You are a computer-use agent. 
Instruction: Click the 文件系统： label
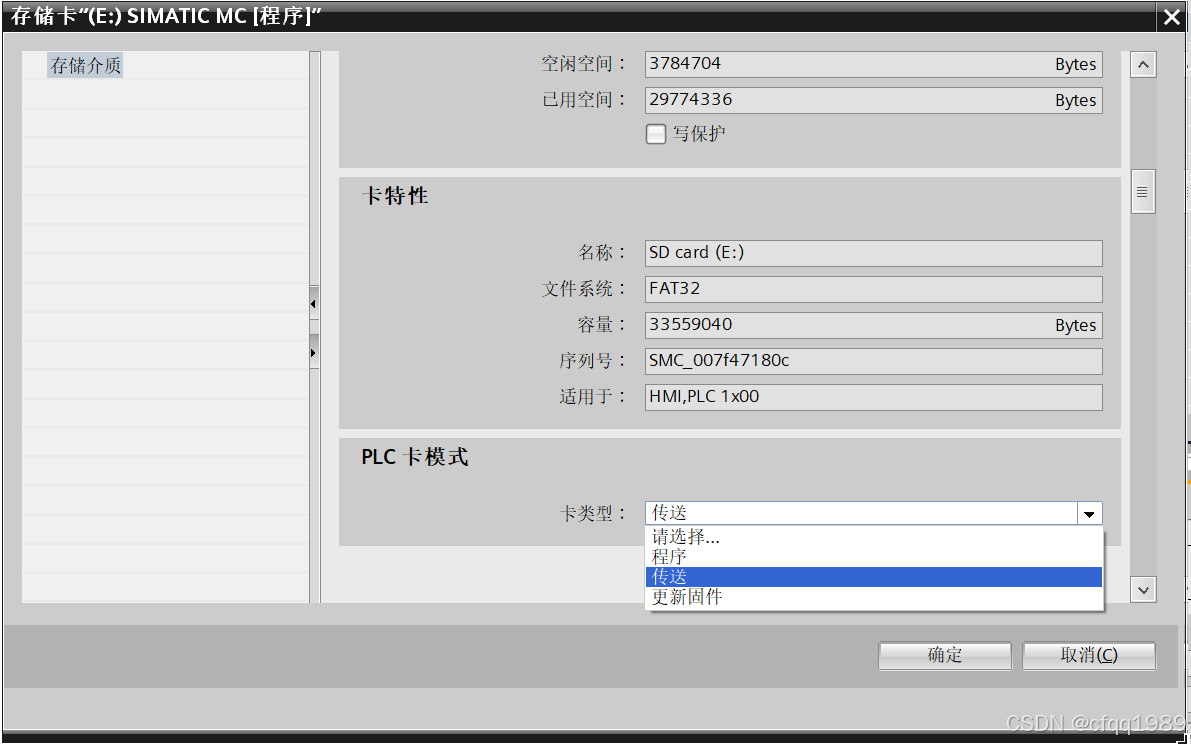584,289
